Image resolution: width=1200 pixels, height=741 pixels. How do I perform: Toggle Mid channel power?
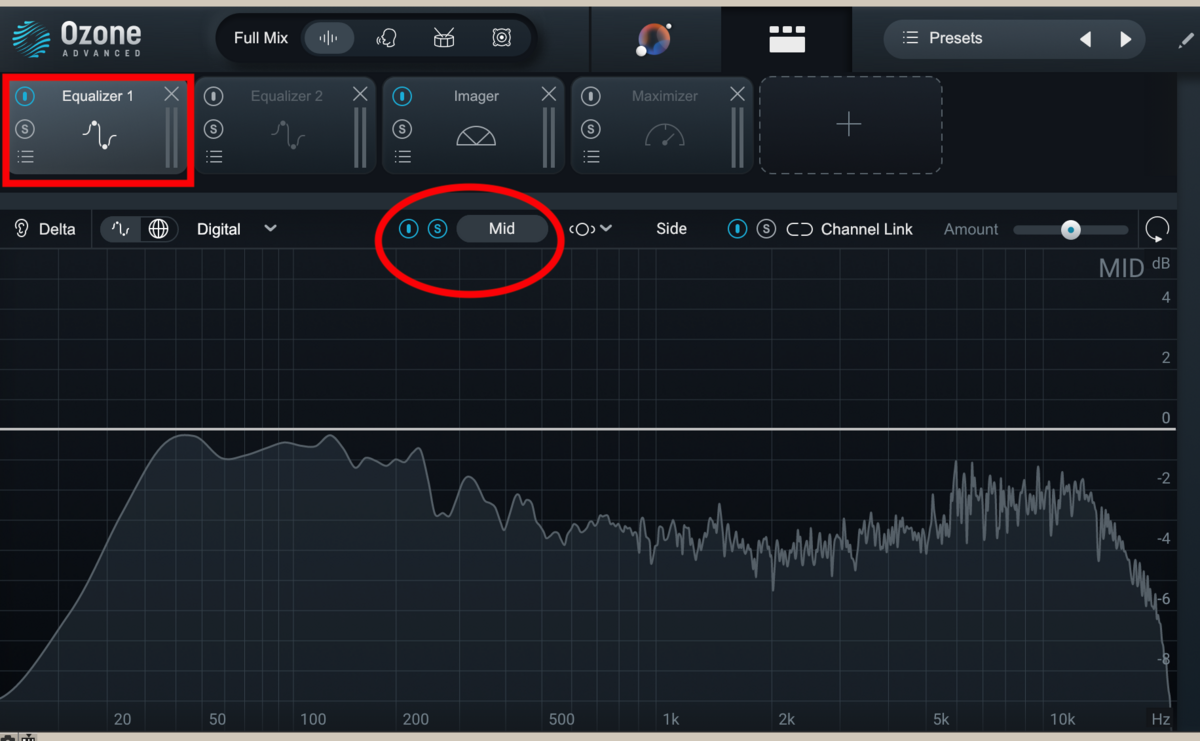point(409,229)
